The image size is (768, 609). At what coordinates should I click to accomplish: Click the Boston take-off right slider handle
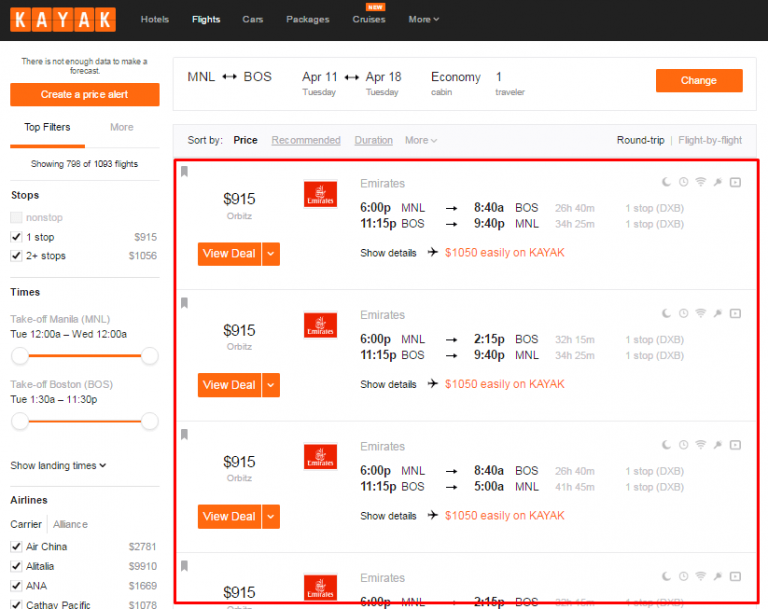(x=149, y=421)
